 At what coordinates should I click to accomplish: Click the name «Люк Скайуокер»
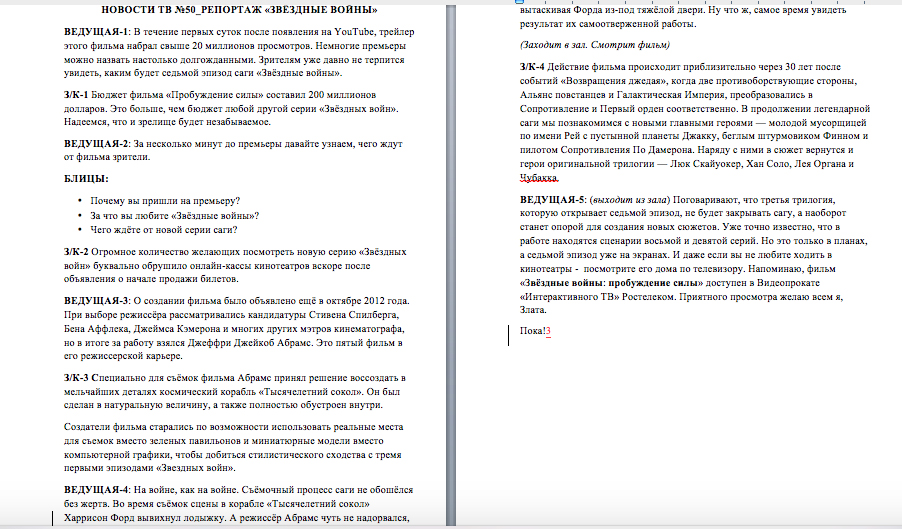coord(705,164)
